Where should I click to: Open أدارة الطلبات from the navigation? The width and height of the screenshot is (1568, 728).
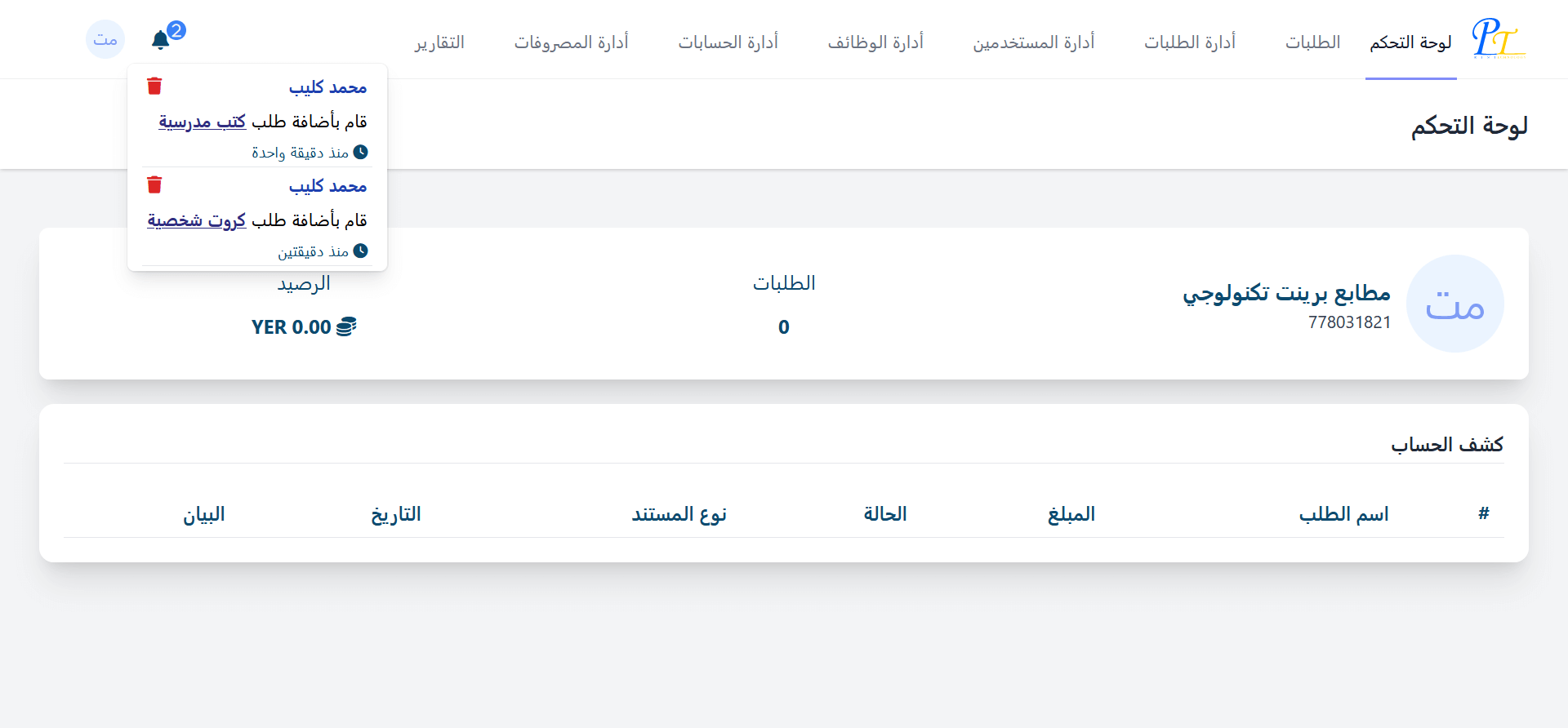click(1189, 42)
